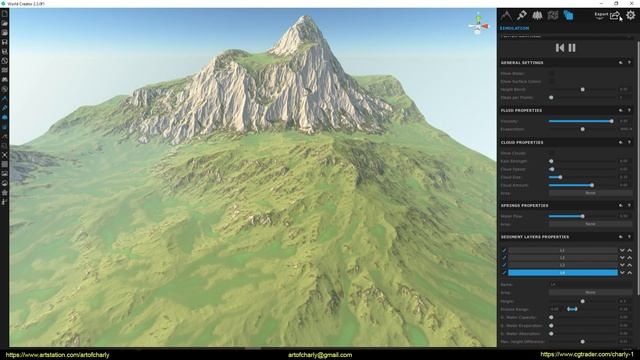Click blue mountain icon in left toolbar
This screenshot has height=360, width=640.
(4, 99)
